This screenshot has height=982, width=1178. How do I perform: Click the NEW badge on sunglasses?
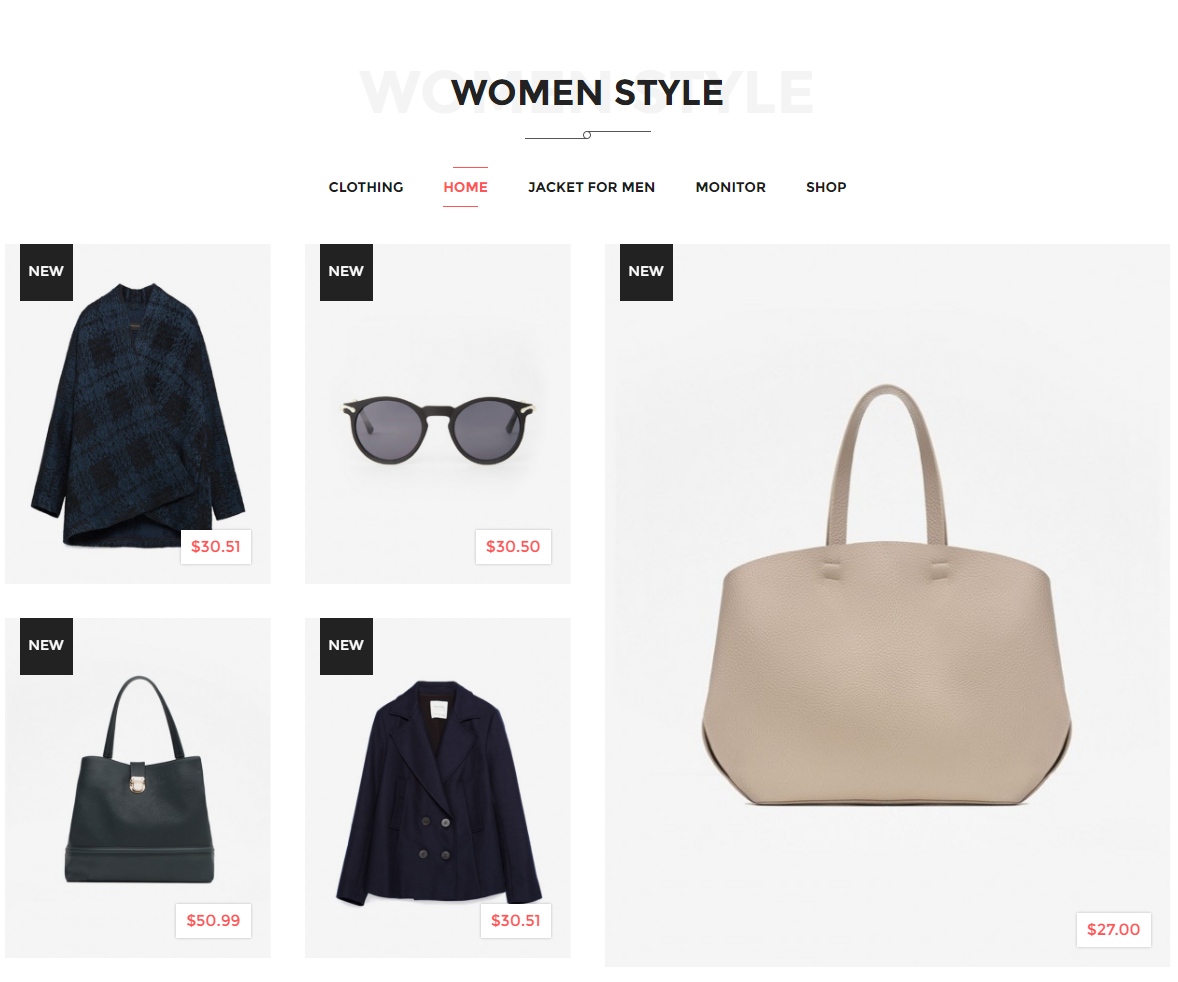pos(346,272)
